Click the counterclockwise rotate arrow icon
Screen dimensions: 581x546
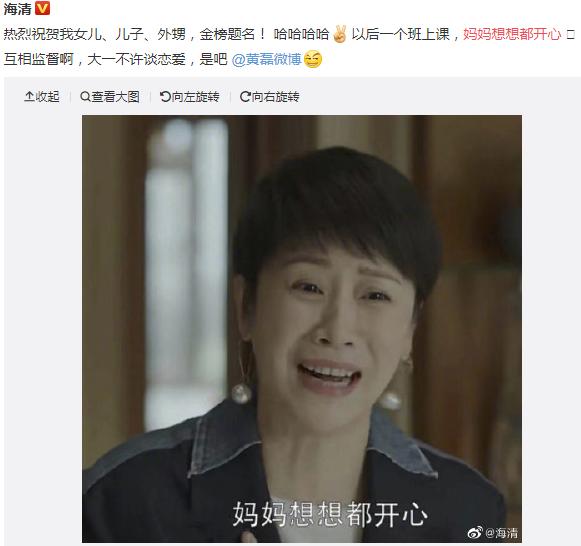[x=165, y=97]
